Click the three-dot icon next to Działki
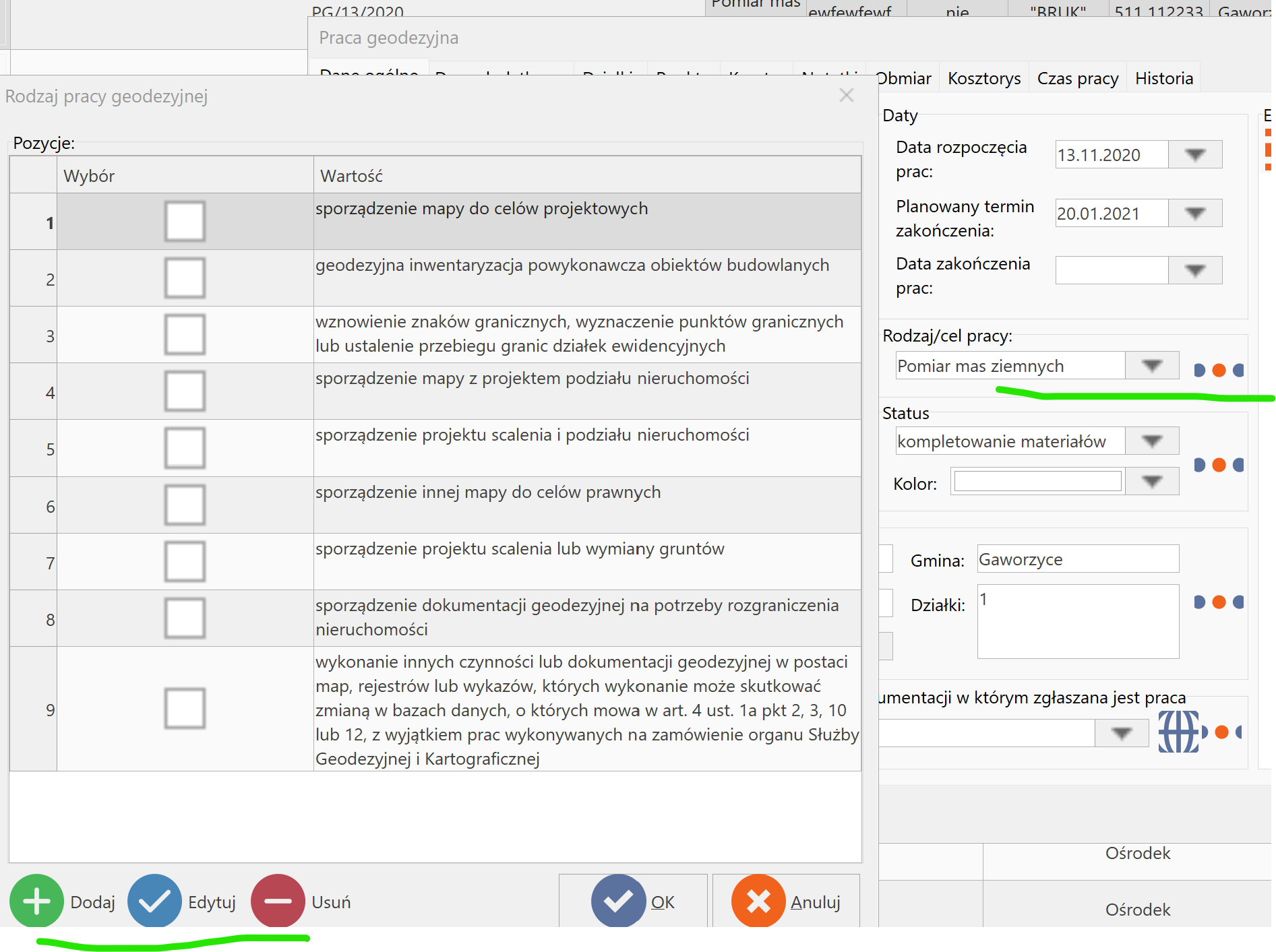Viewport: 1276px width, 952px height. tap(1219, 602)
